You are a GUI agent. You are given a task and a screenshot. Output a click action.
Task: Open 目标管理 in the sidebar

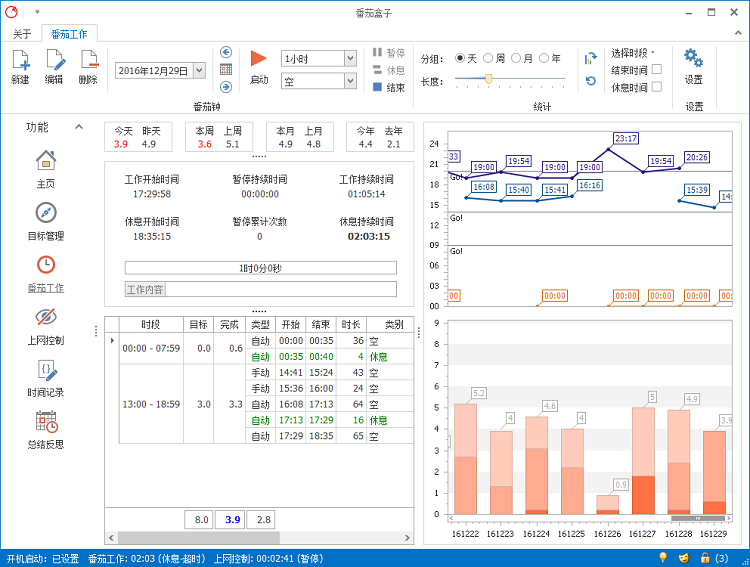[x=46, y=221]
